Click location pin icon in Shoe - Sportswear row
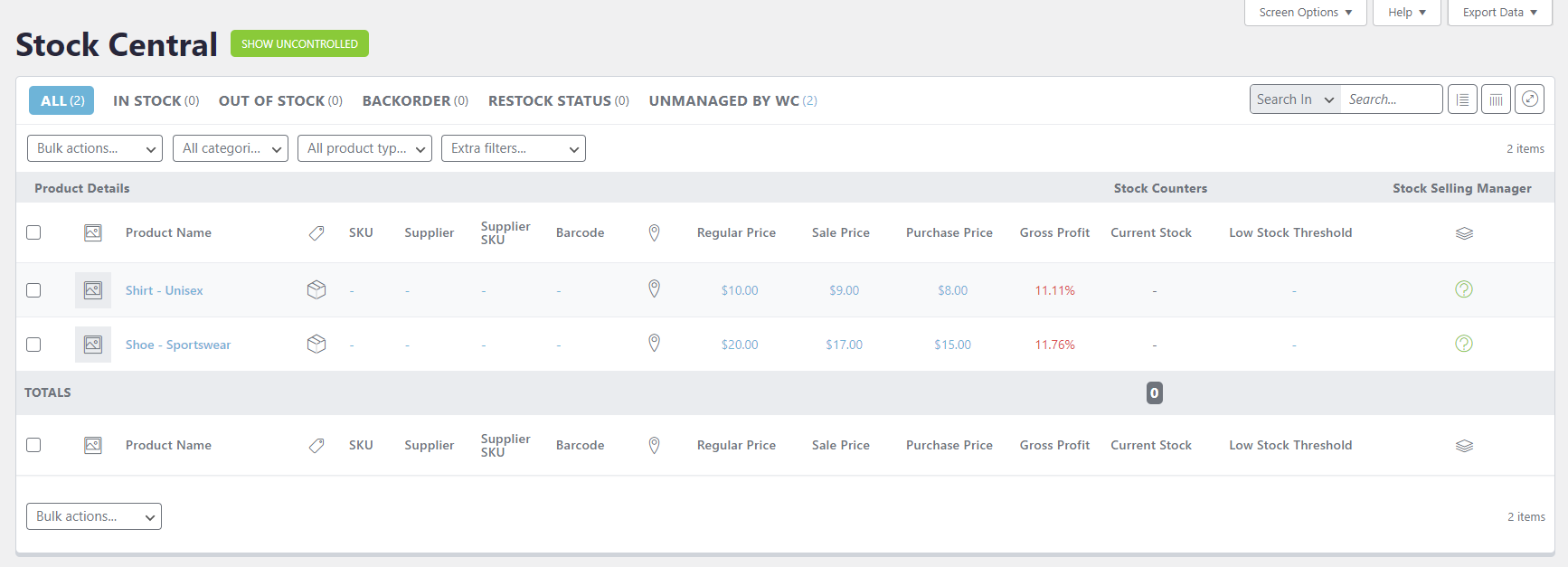This screenshot has width=1568, height=567. click(x=654, y=344)
